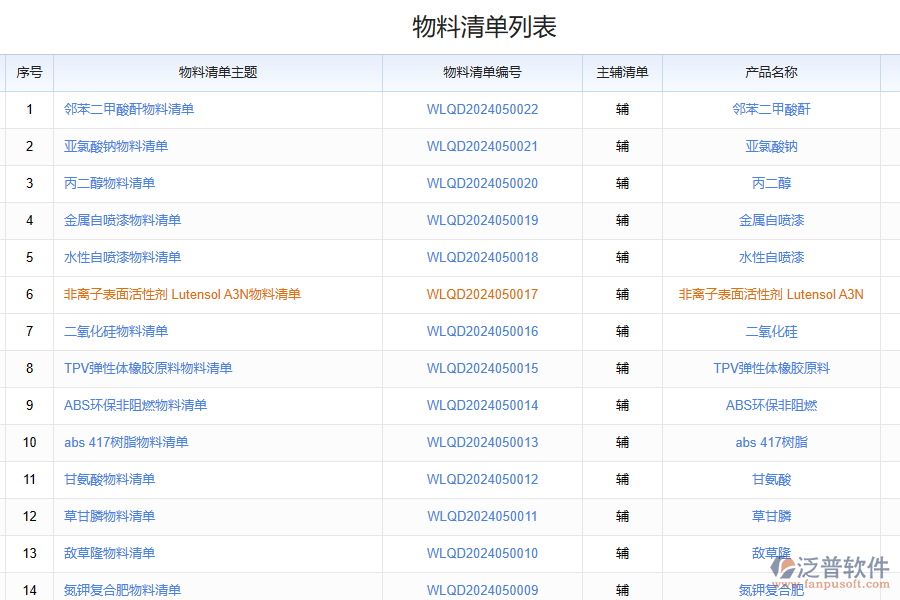This screenshot has height=600, width=900.
Task: Open the 水性自喷漆物料清单 entry
Action: 122,257
